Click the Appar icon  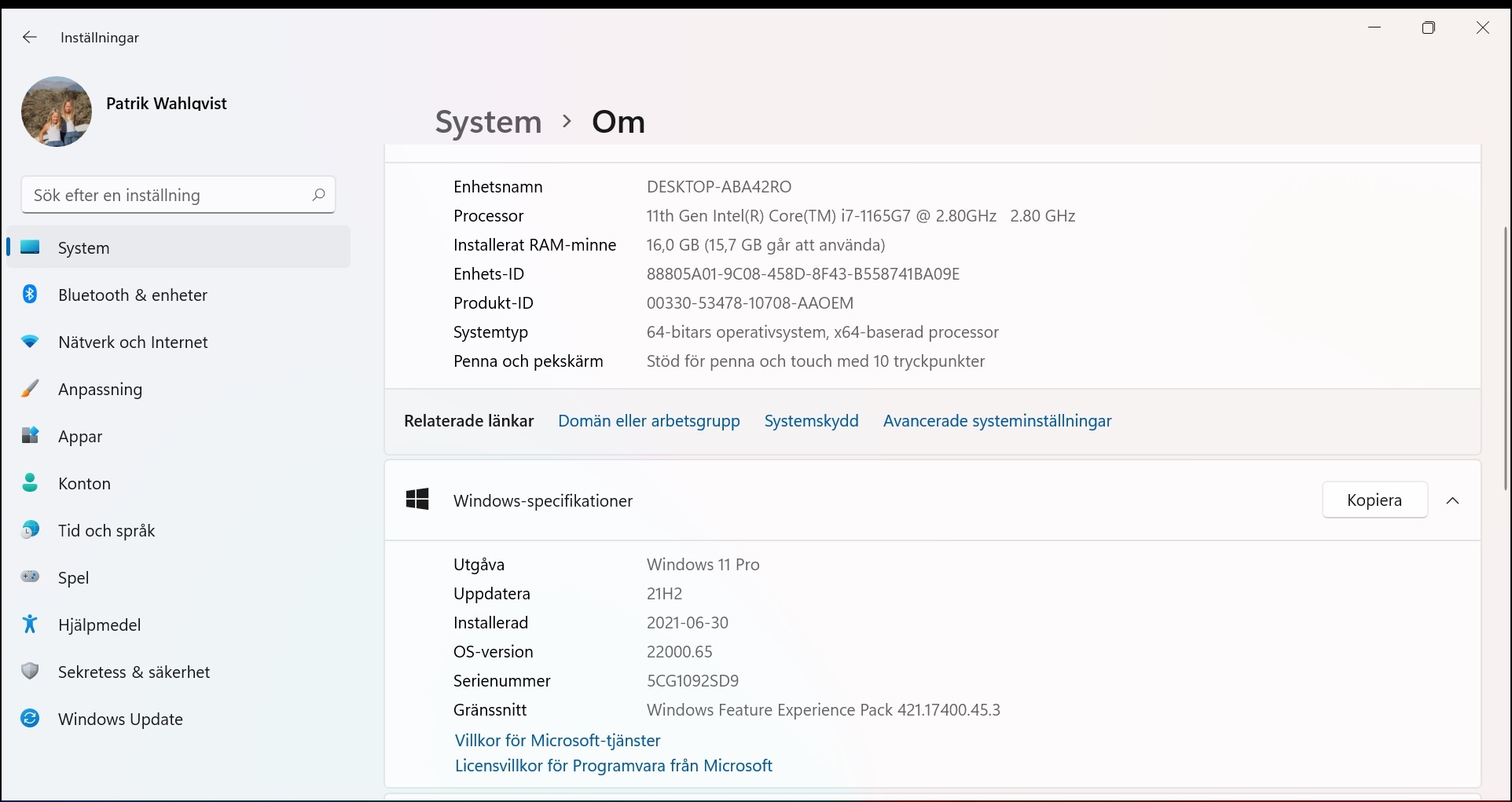point(30,436)
